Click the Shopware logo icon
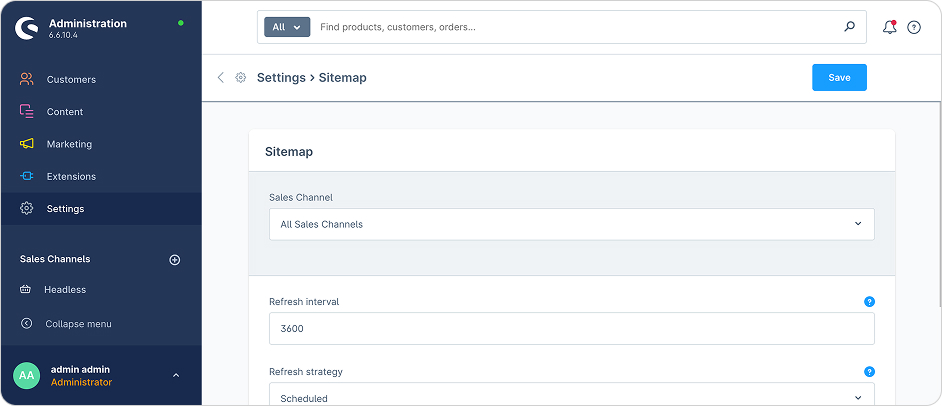 [26, 28]
